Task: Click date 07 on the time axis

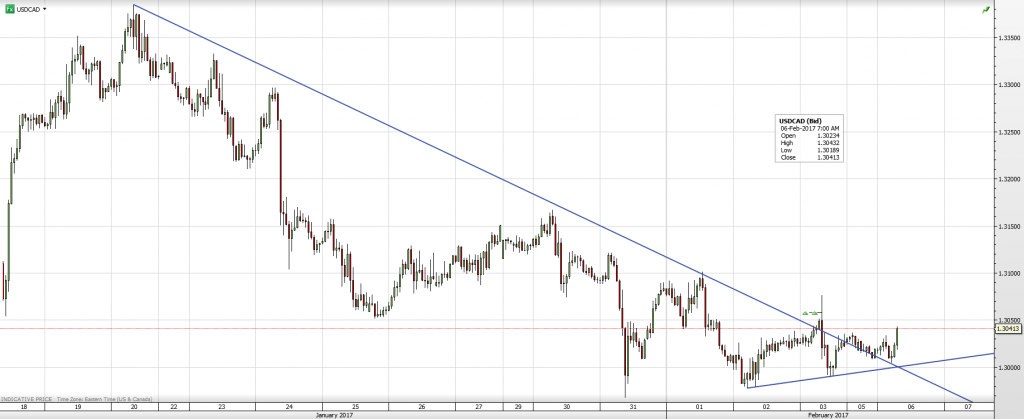Action: point(969,406)
